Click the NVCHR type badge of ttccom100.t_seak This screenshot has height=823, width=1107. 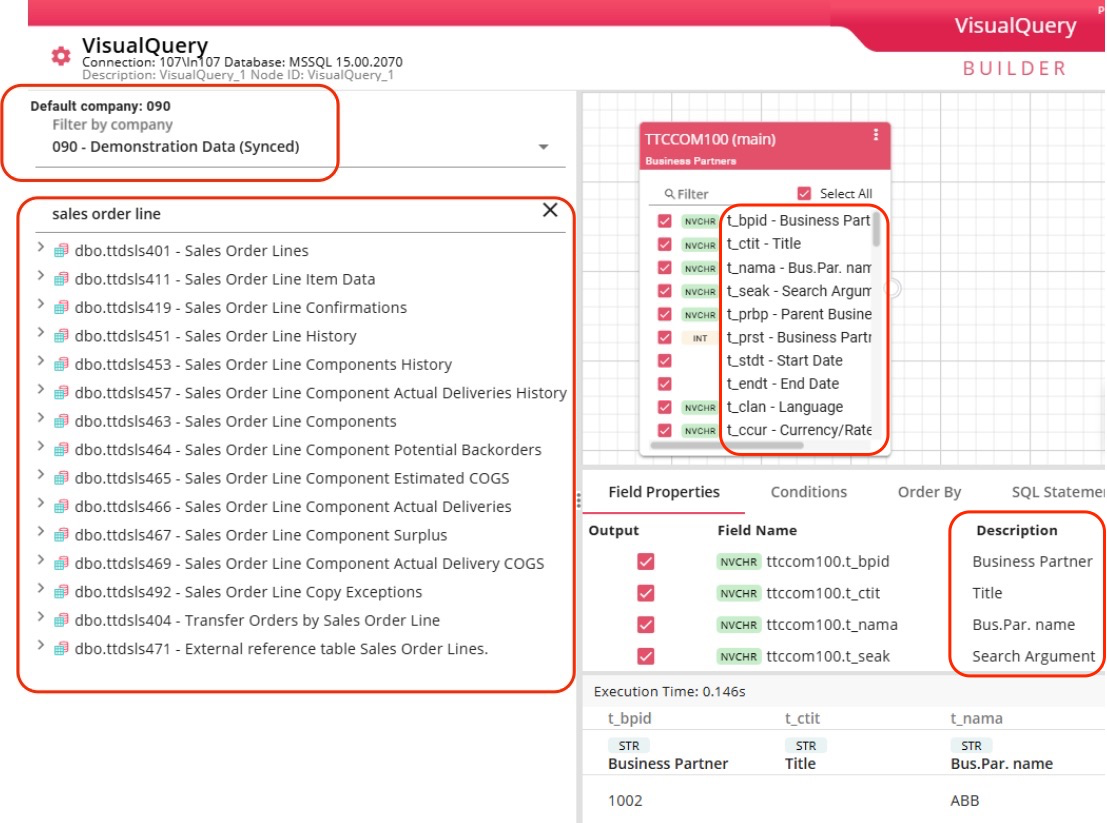[738, 656]
